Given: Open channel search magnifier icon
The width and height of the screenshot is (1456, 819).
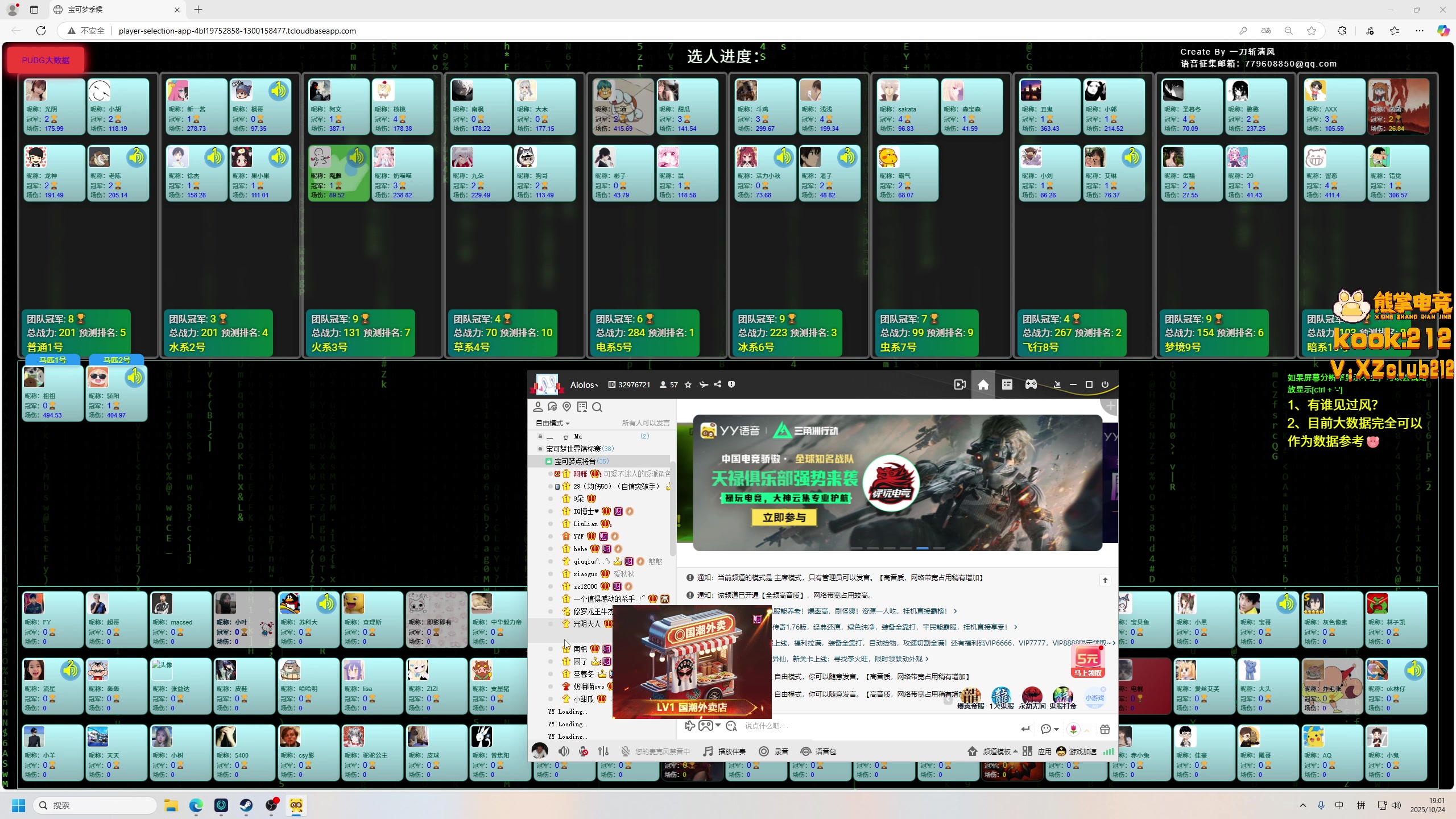Looking at the screenshot, I should (x=597, y=407).
